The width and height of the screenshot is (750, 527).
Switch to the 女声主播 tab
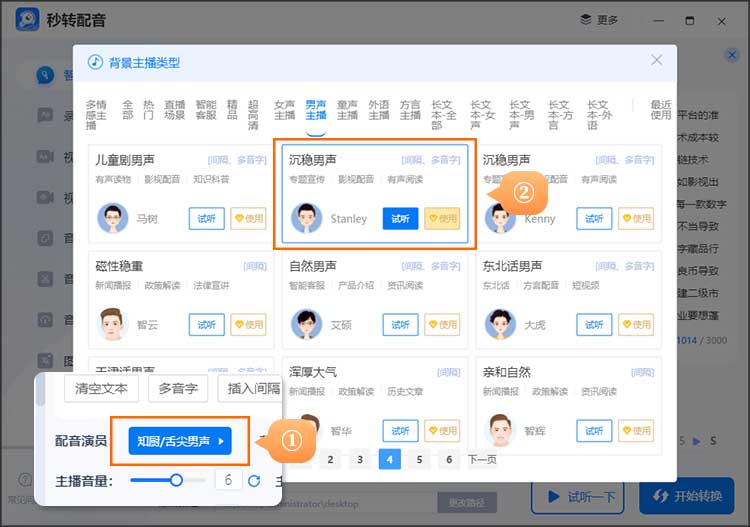click(x=284, y=110)
